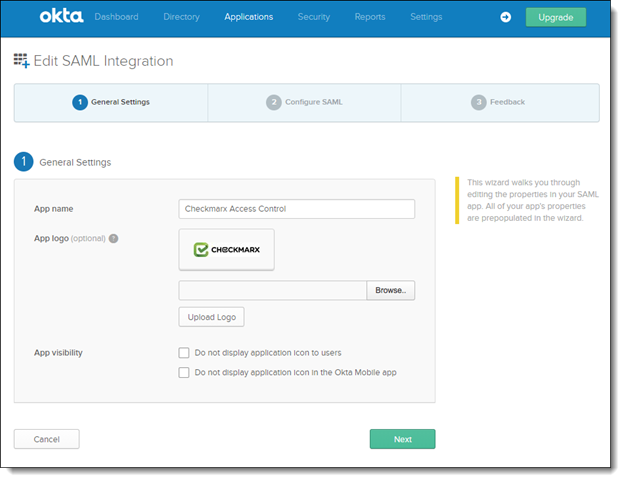
Task: Open the Applications menu
Action: coord(249,17)
